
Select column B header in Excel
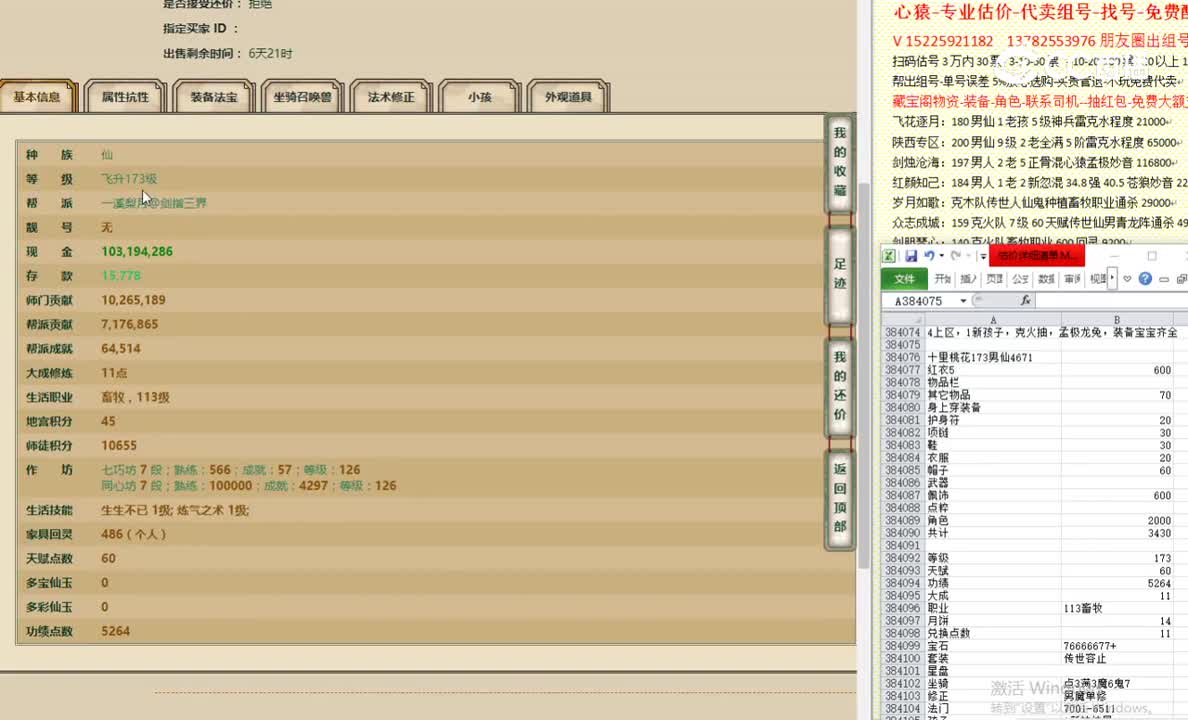click(1117, 320)
